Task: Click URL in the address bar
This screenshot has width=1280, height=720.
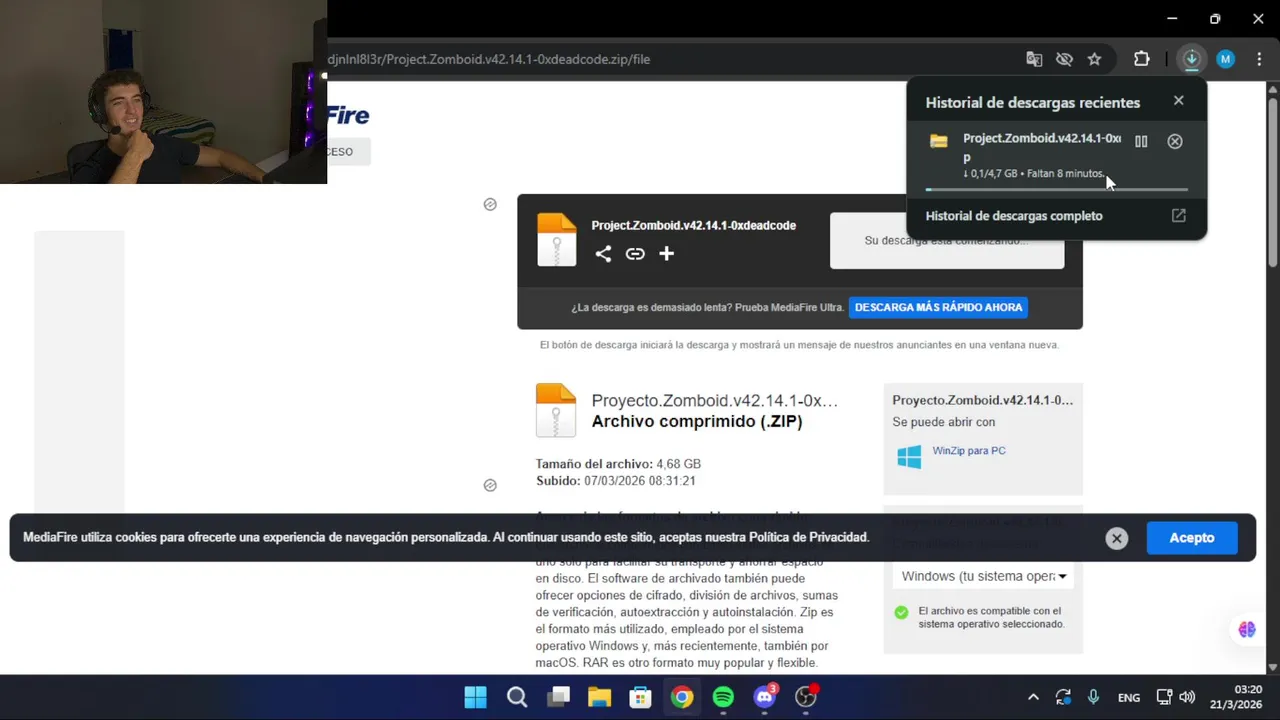Action: point(488,59)
